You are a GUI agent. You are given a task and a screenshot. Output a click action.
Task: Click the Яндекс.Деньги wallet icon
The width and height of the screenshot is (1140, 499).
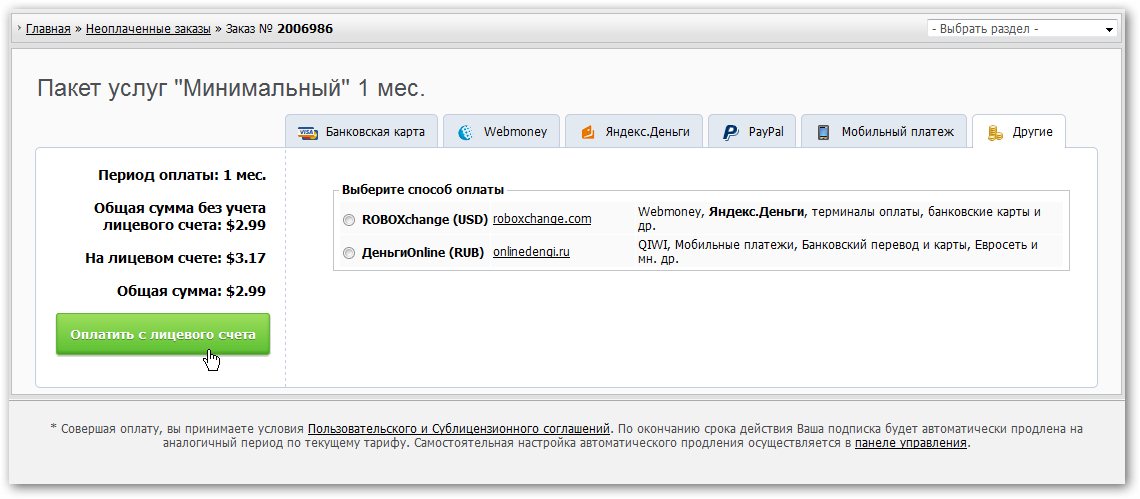587,133
